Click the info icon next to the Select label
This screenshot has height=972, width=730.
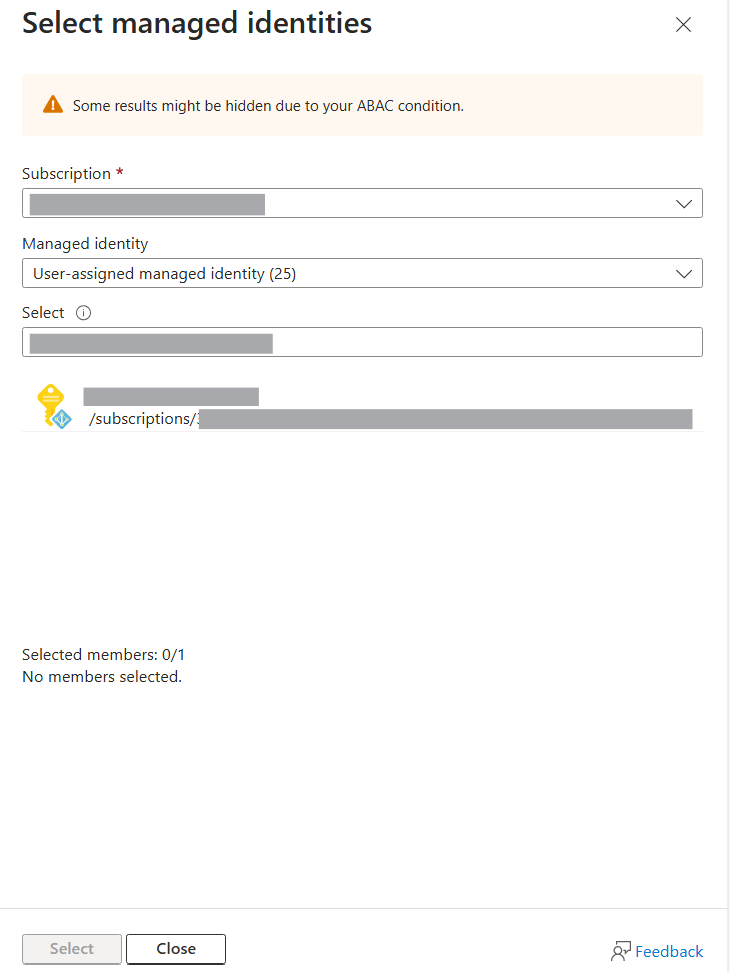[84, 312]
